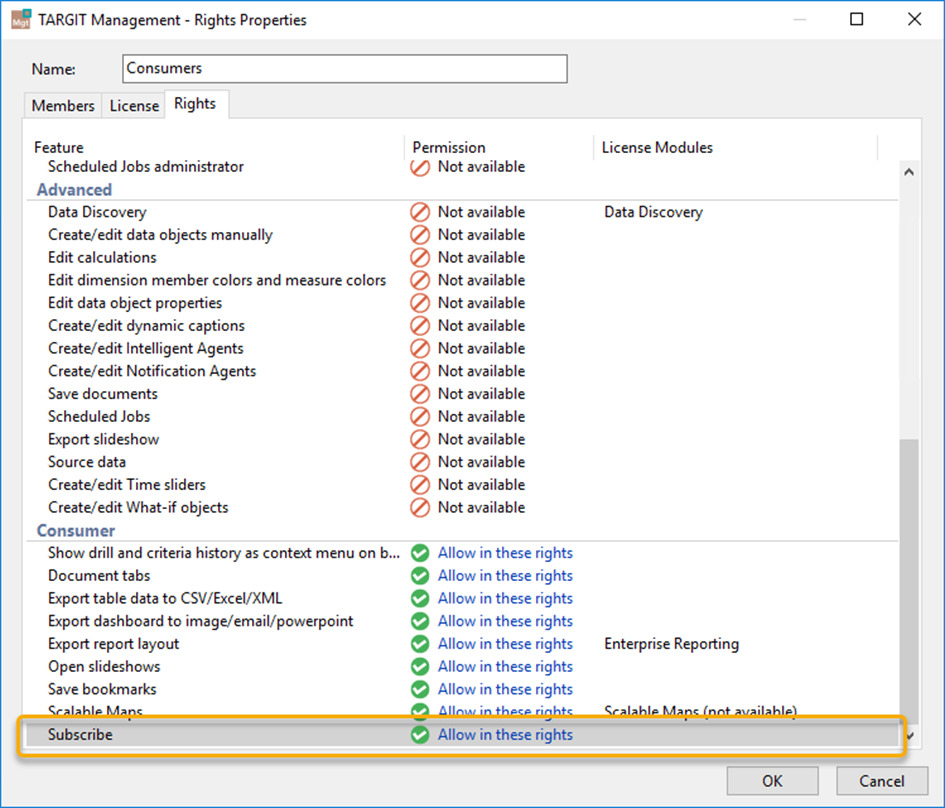Click the not-available icon for Export slideshow

point(420,439)
